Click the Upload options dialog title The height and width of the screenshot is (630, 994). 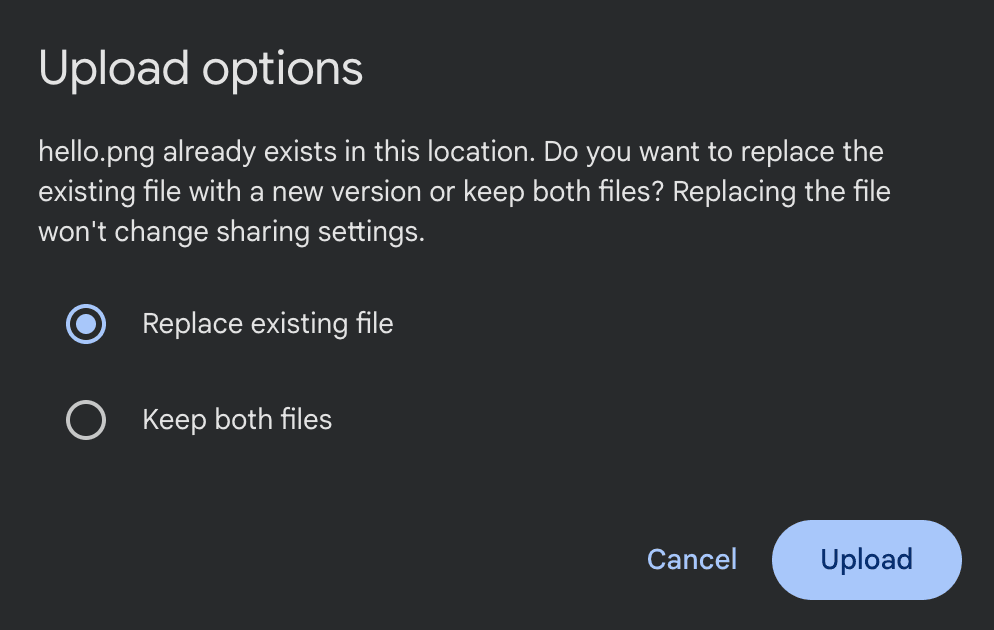point(199,67)
